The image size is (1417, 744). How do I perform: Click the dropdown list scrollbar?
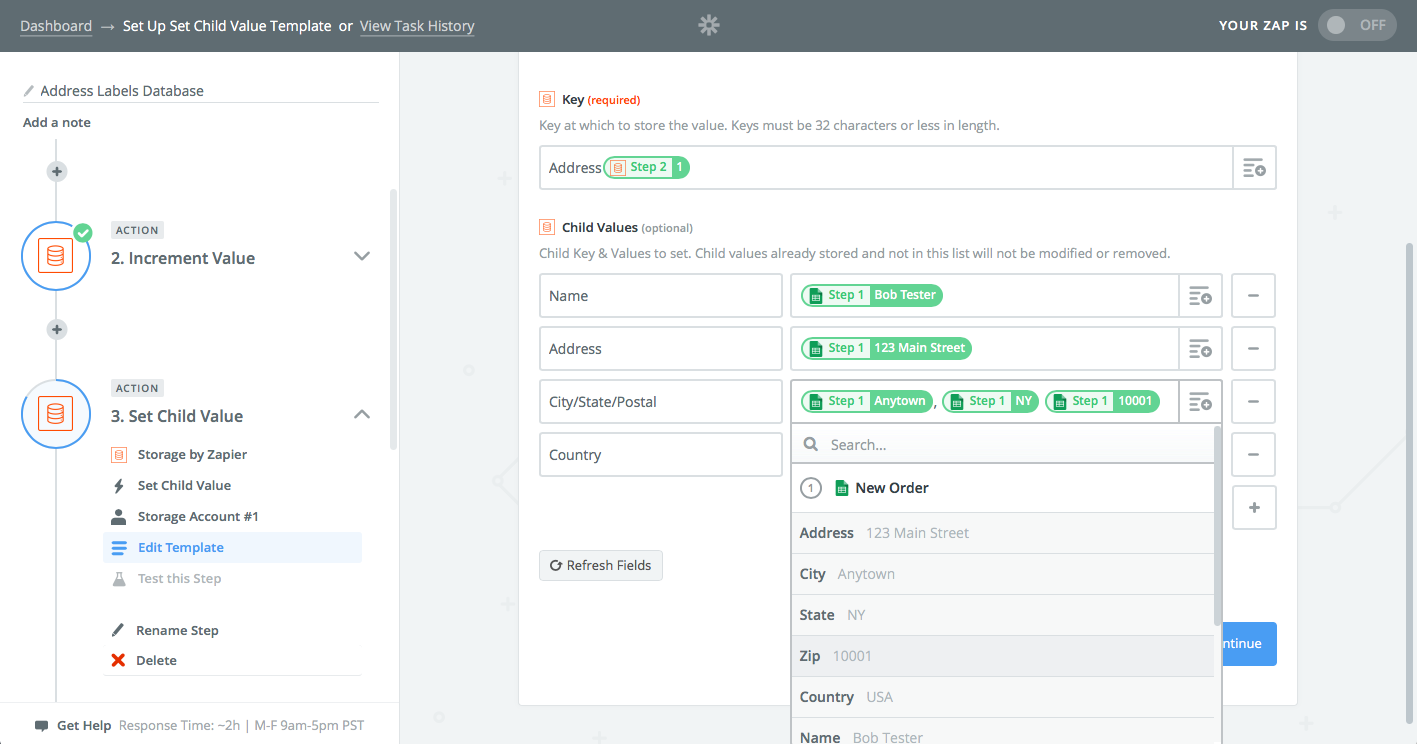tap(1217, 525)
